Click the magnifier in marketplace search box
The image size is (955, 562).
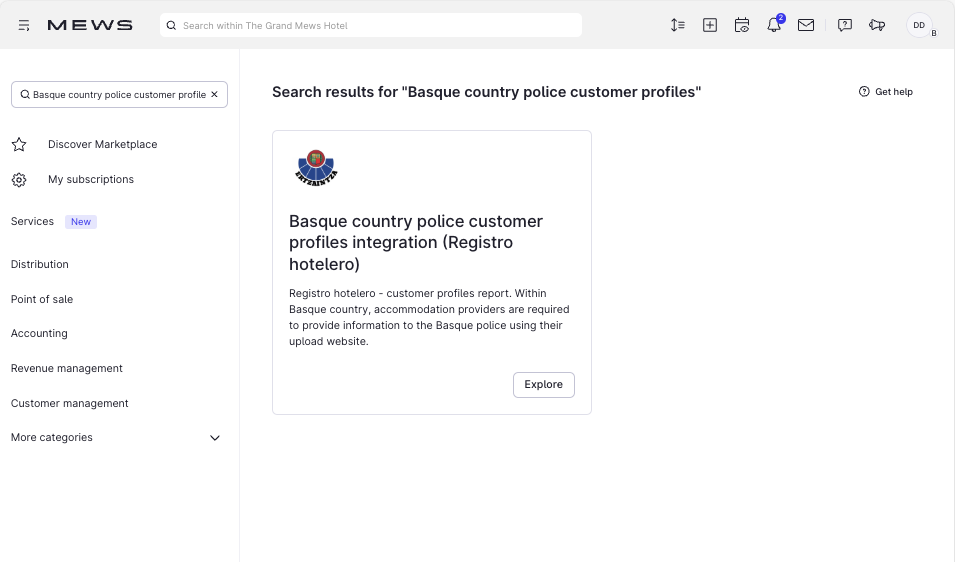(x=25, y=94)
